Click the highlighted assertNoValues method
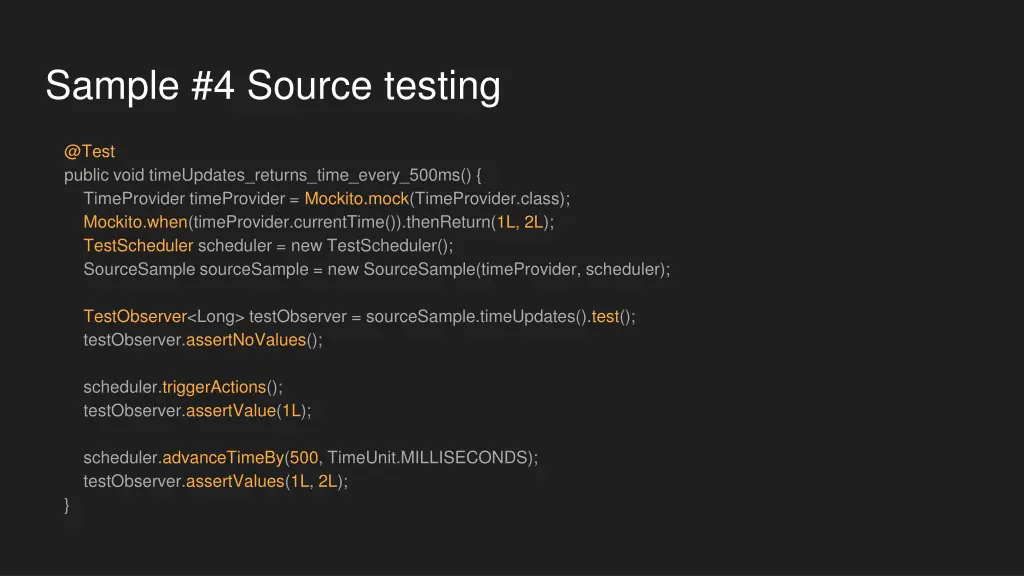The height and width of the screenshot is (576, 1024). (246, 340)
